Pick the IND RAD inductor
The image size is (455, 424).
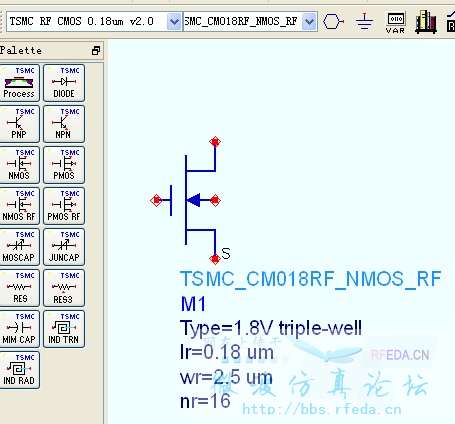19,370
